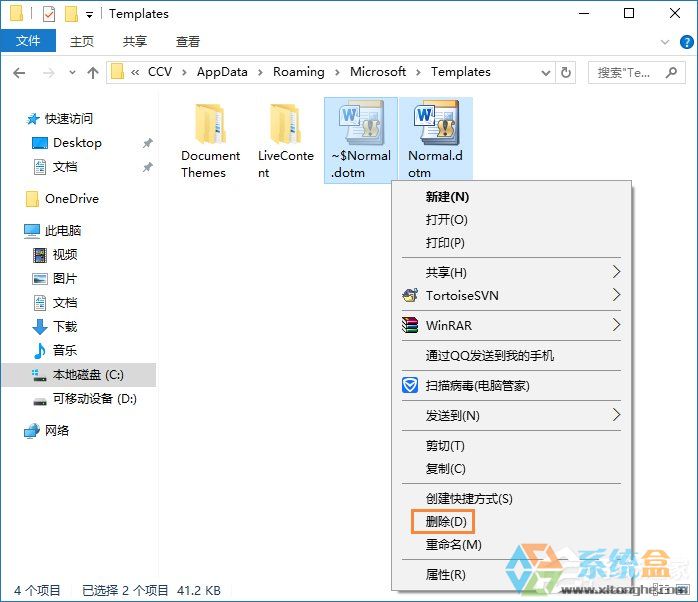Select 此电脑 in the navigation pane
698x602 pixels.
tap(53, 231)
